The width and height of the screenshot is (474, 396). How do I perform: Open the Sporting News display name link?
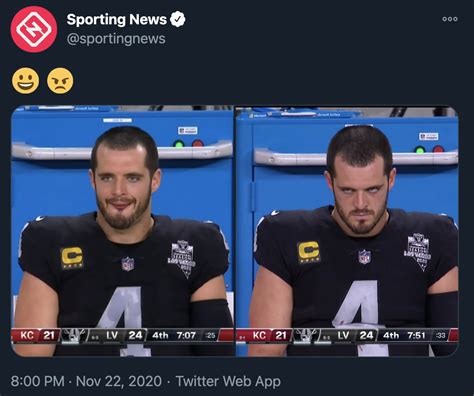[116, 19]
